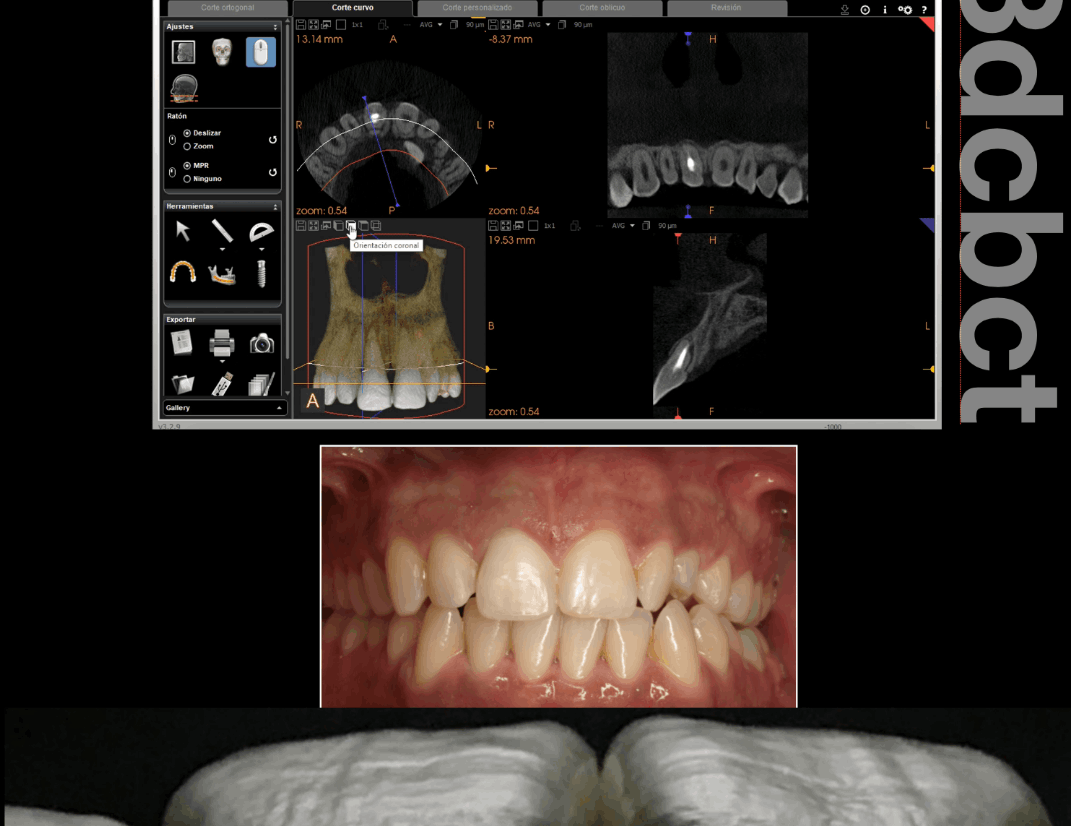Choose the protractor angle measurement tool
Image resolution: width=1071 pixels, height=826 pixels.
(x=261, y=232)
